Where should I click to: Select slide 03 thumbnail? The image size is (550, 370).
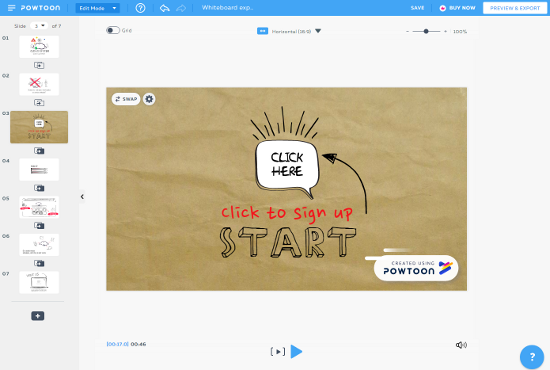39,127
